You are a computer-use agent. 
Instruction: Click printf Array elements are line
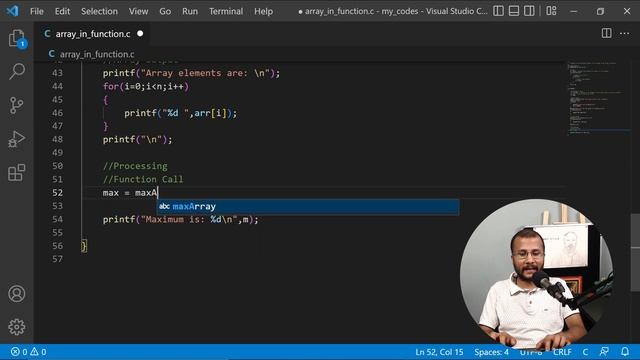coord(191,73)
